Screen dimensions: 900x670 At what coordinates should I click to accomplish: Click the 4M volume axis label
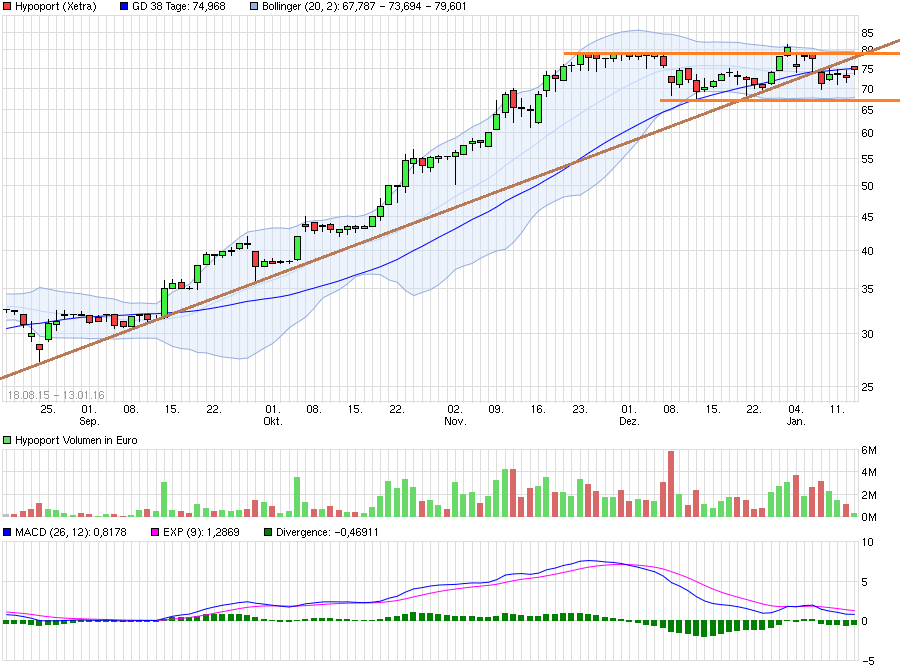tap(869, 473)
